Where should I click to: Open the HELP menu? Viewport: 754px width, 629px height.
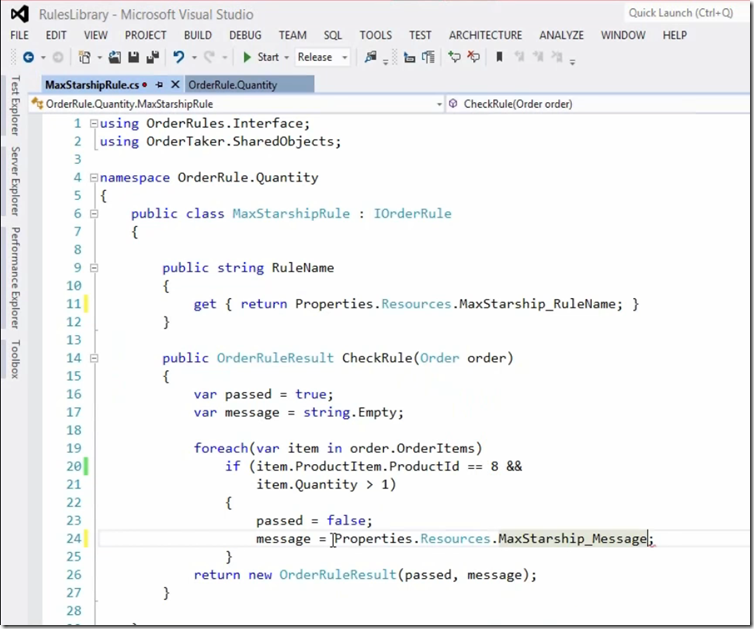point(675,36)
